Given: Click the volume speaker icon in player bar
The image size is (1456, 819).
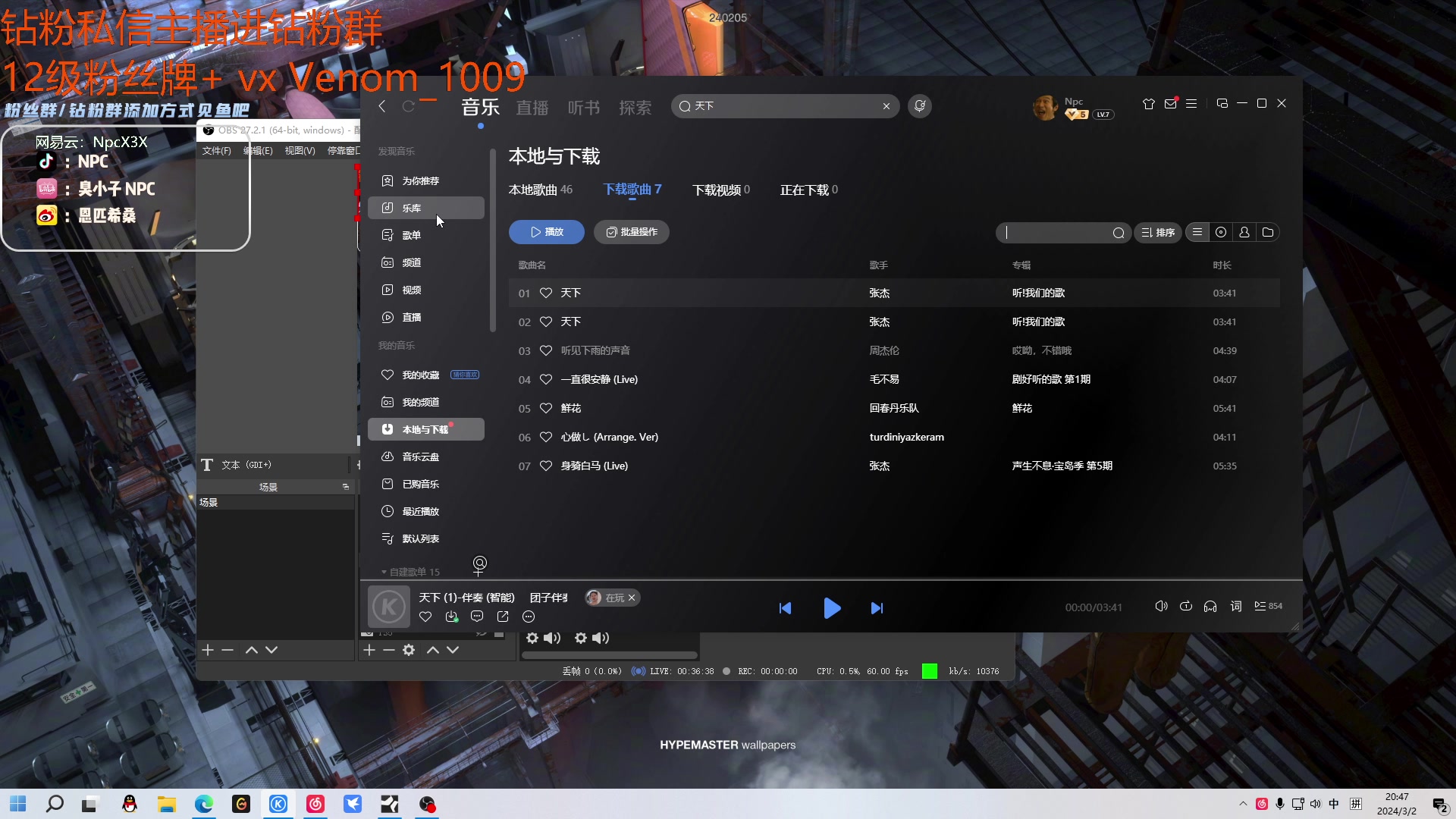Looking at the screenshot, I should [x=1161, y=606].
